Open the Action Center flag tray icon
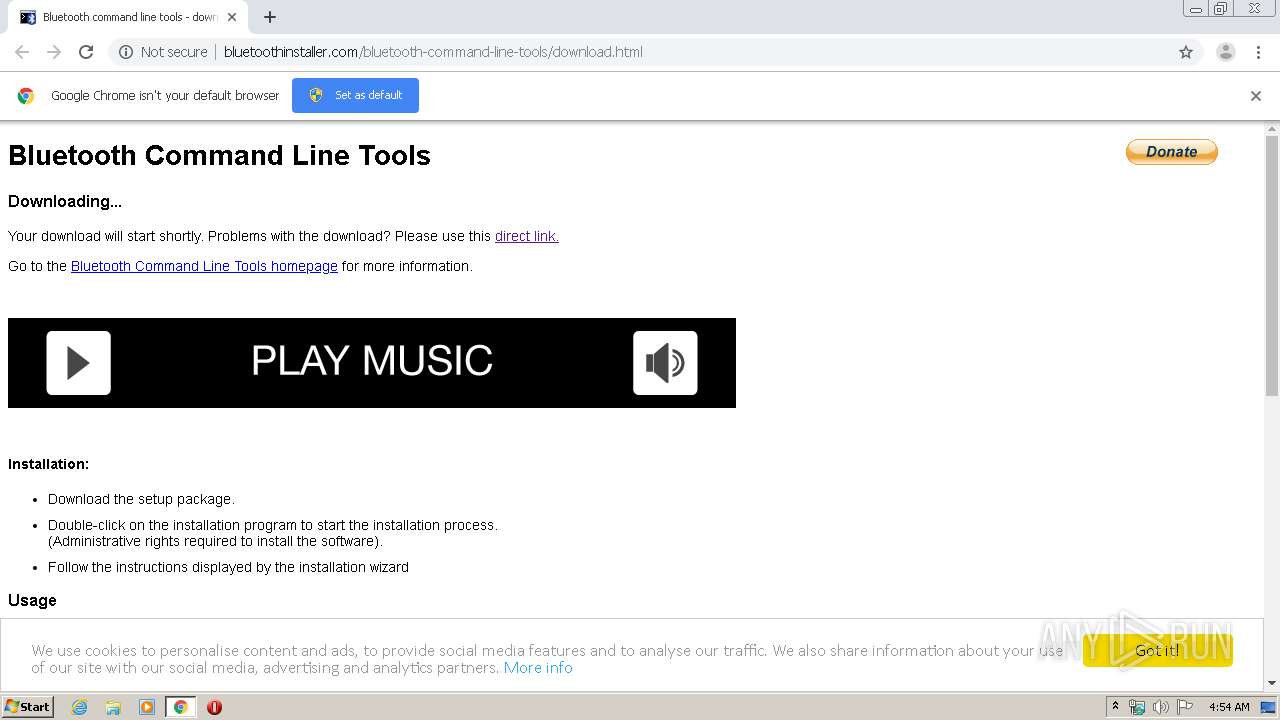 pos(1185,707)
